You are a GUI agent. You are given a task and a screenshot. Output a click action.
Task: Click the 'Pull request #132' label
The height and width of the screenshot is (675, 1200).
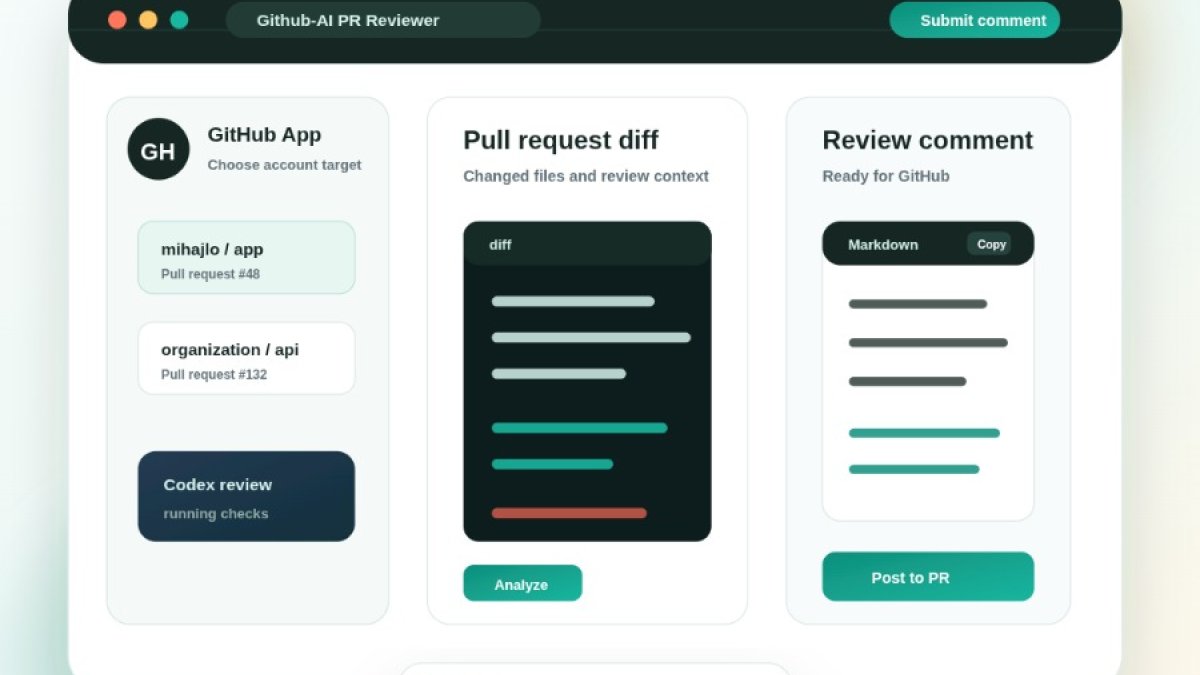(x=214, y=375)
